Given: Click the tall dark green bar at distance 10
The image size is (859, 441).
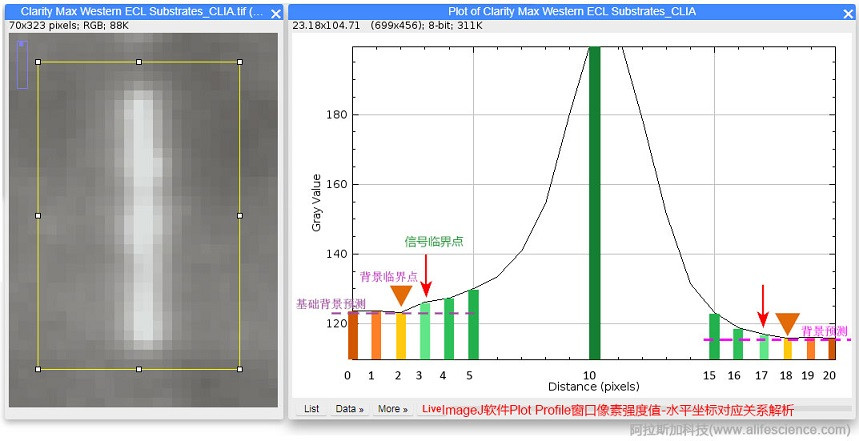Looking at the screenshot, I should (594, 200).
